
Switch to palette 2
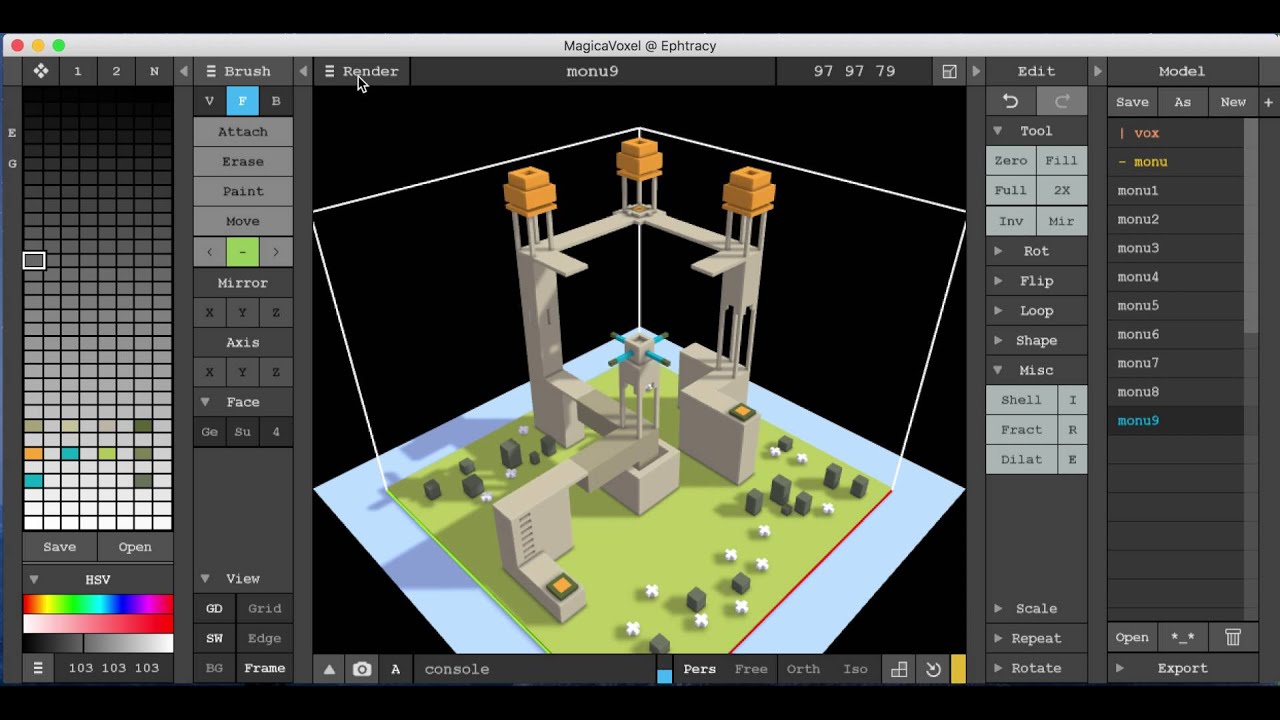point(116,71)
